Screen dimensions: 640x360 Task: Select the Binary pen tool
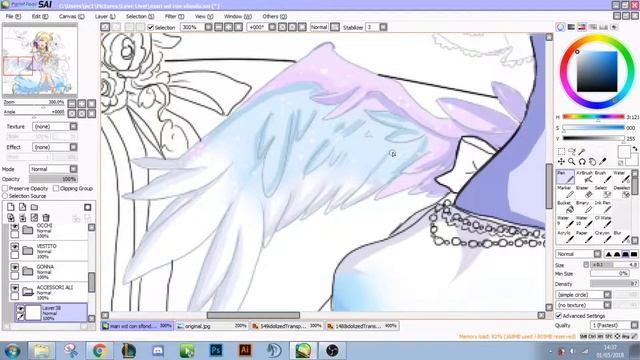[585, 207]
